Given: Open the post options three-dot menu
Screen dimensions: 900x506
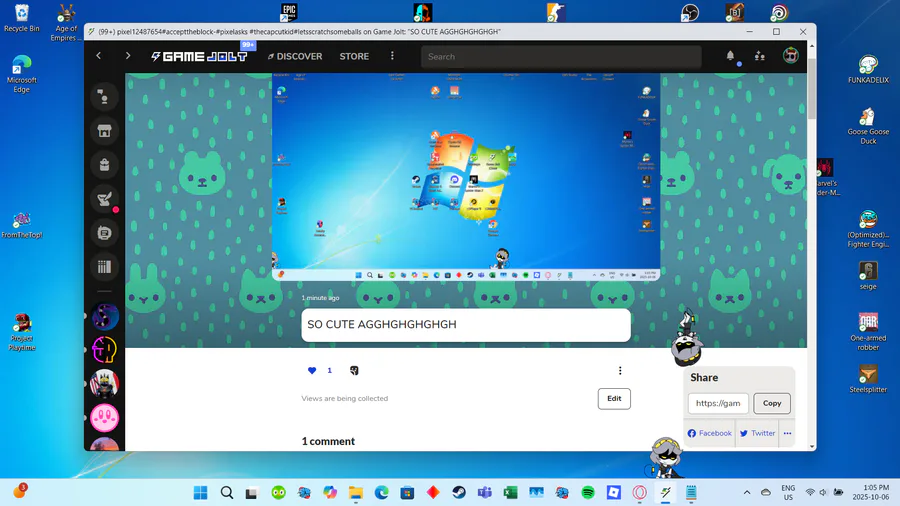Looking at the screenshot, I should point(620,371).
